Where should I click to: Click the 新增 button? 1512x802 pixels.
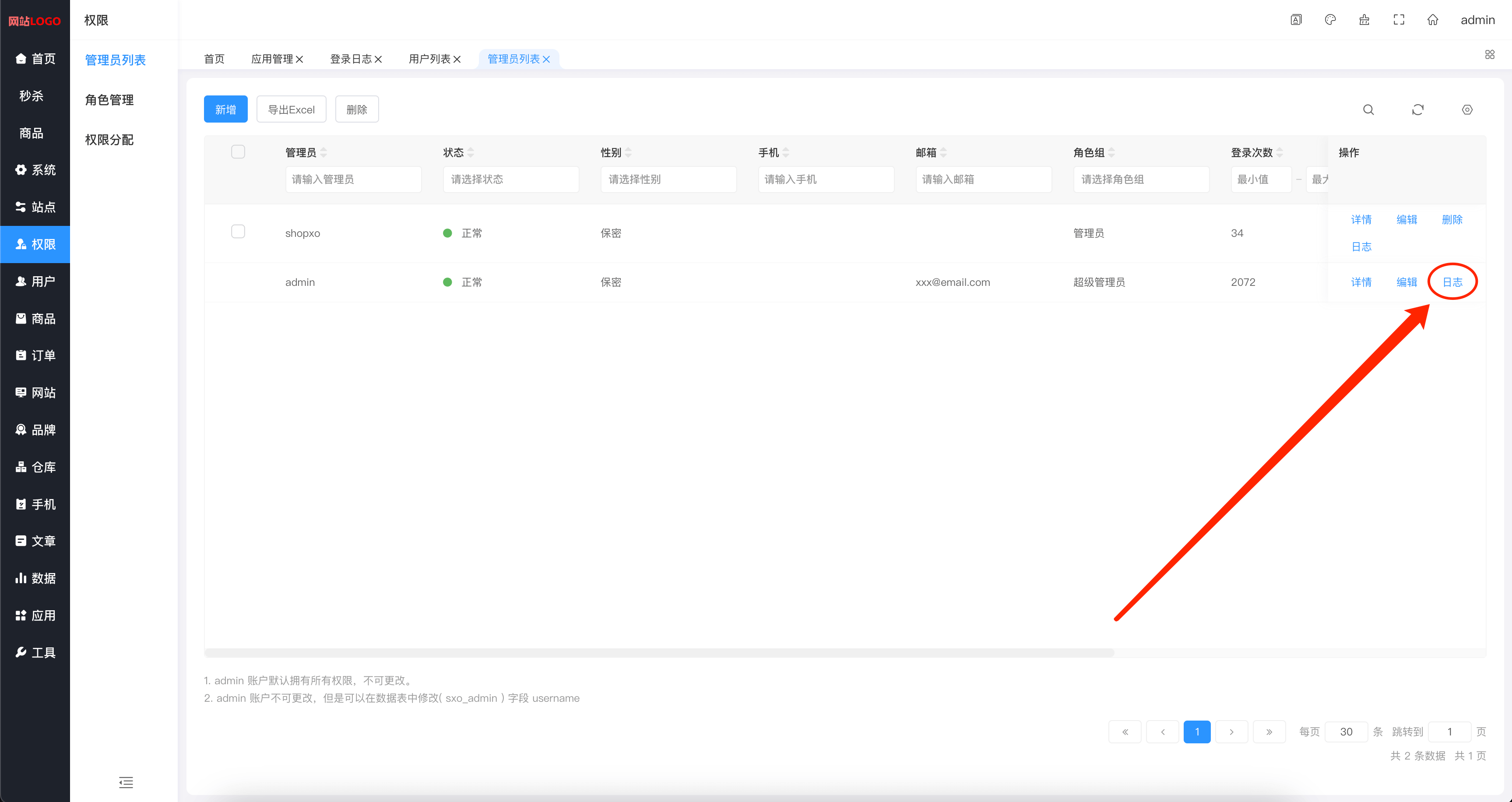pos(225,110)
